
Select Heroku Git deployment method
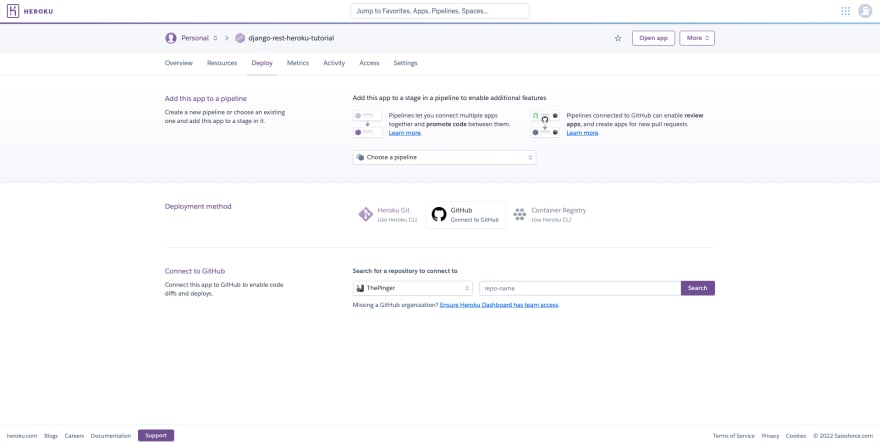388,214
